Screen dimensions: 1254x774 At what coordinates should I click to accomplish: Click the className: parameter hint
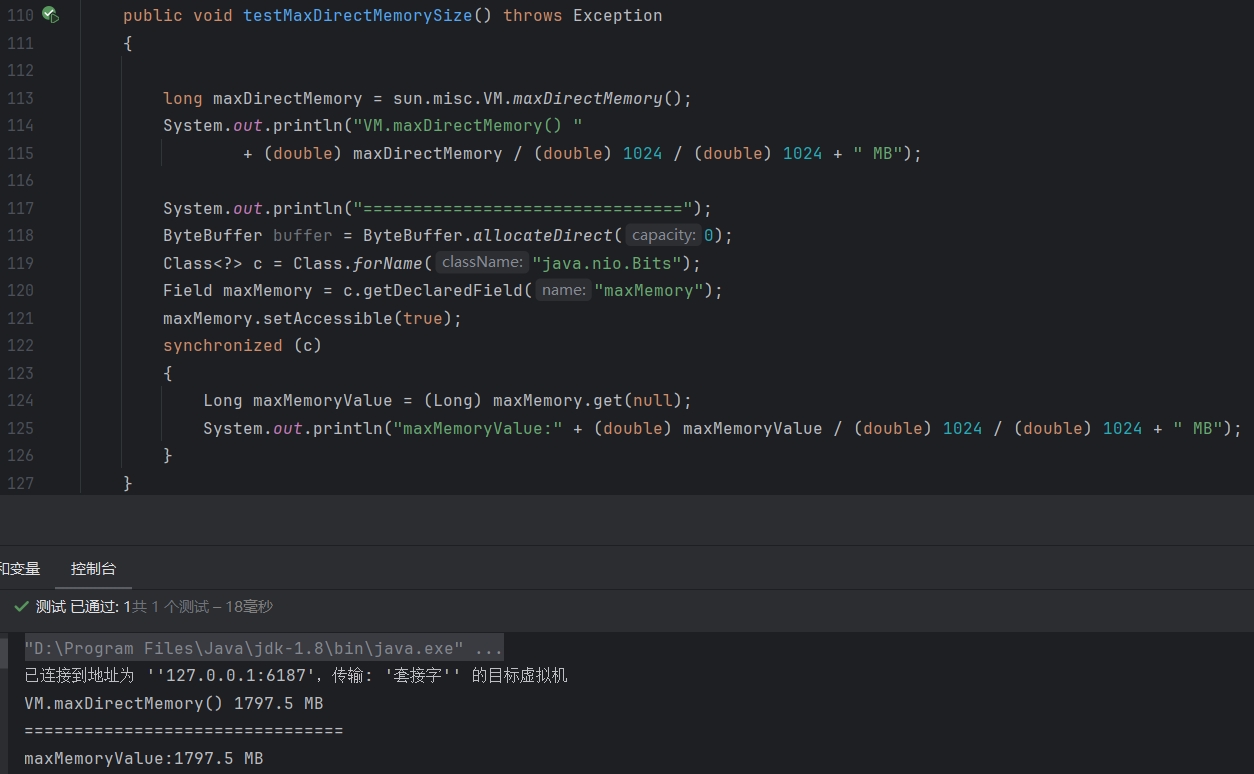coord(482,263)
